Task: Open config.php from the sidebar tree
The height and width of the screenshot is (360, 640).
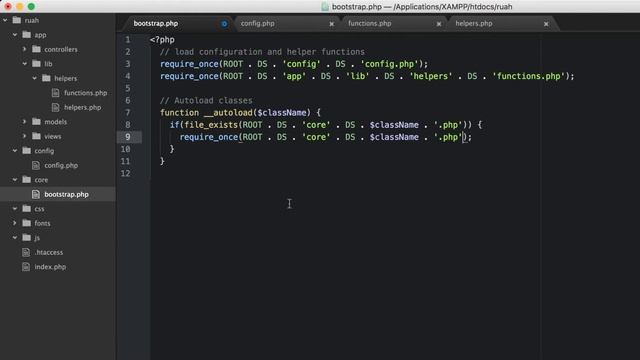Action: [x=61, y=165]
